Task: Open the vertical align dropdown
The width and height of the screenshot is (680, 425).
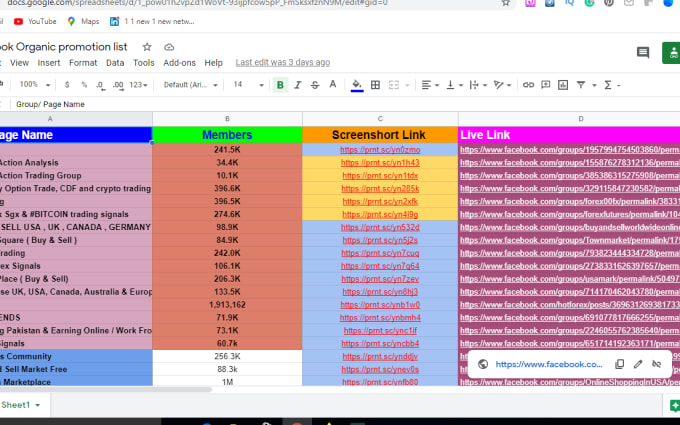Action: tap(454, 85)
